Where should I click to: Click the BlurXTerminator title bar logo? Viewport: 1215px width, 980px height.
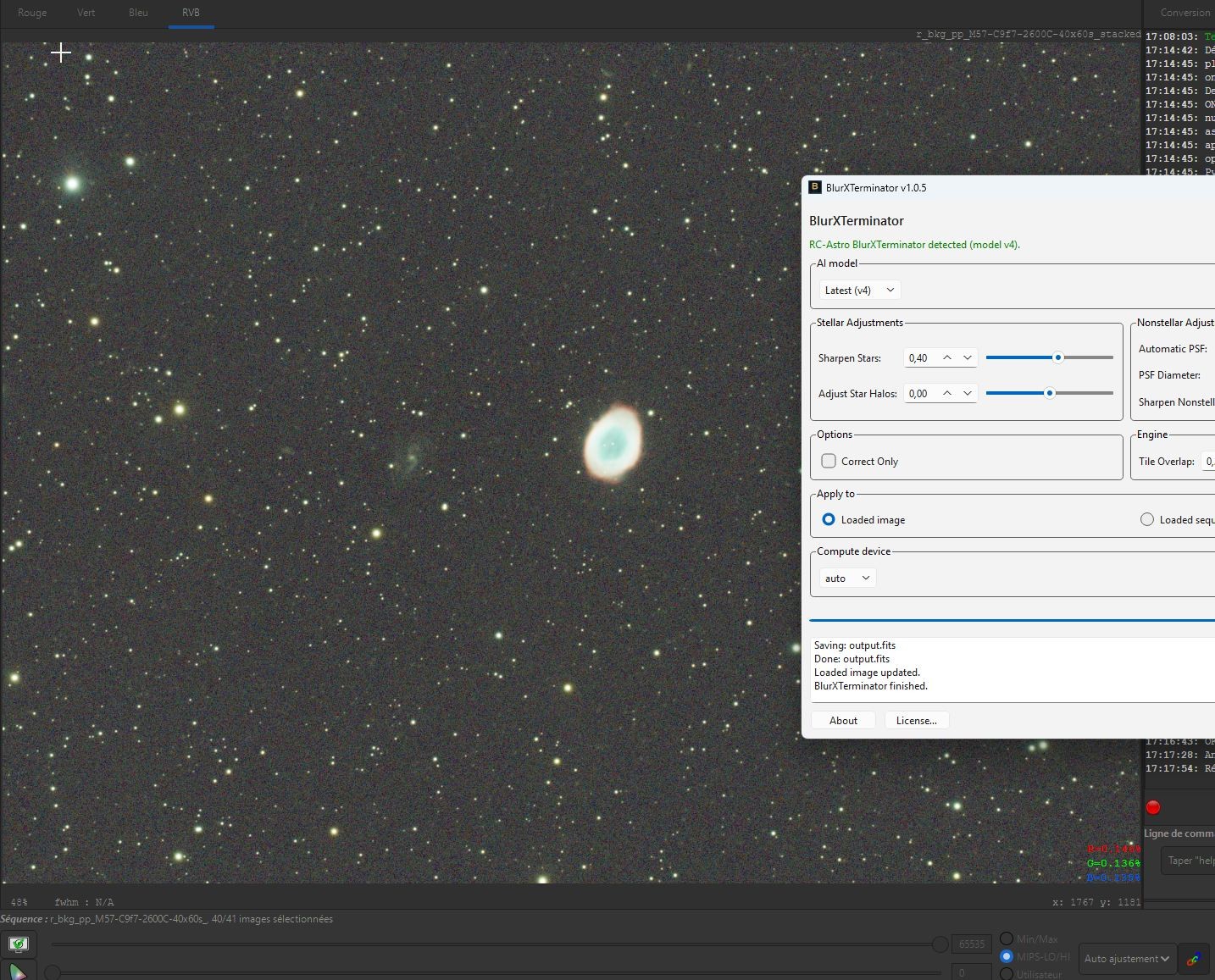click(x=815, y=187)
